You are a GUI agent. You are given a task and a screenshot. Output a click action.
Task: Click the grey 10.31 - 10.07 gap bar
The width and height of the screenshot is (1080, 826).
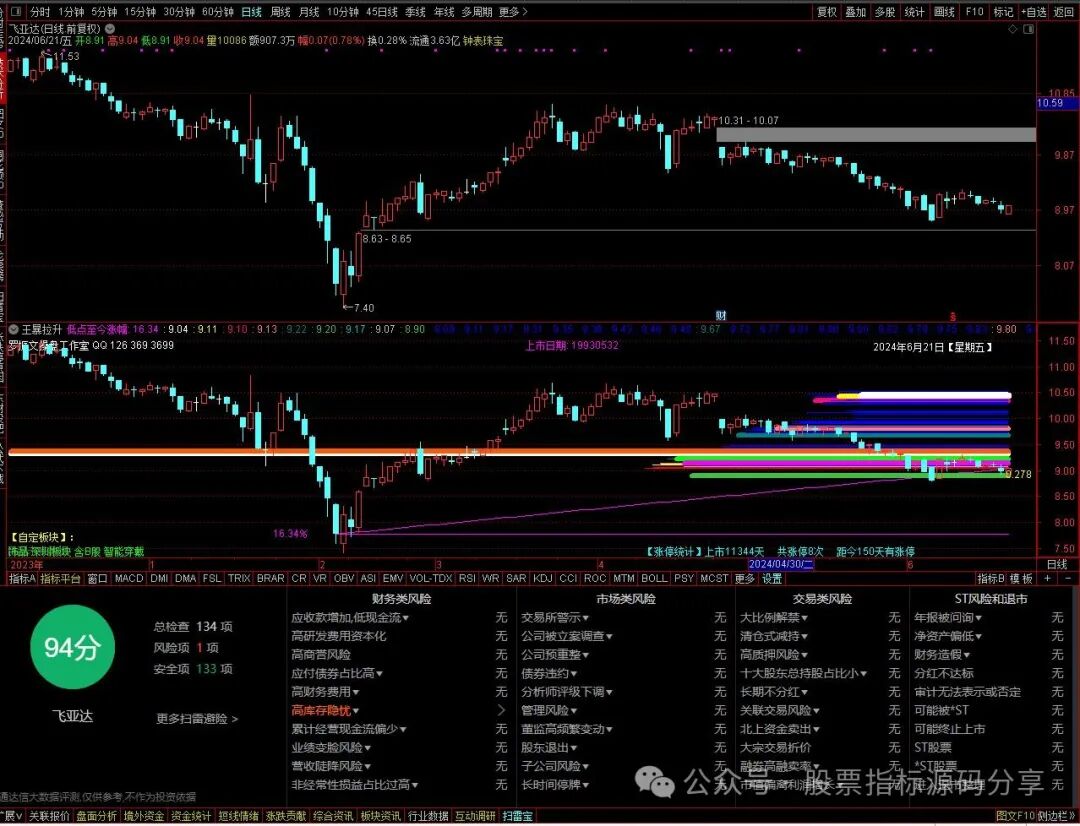[x=876, y=135]
